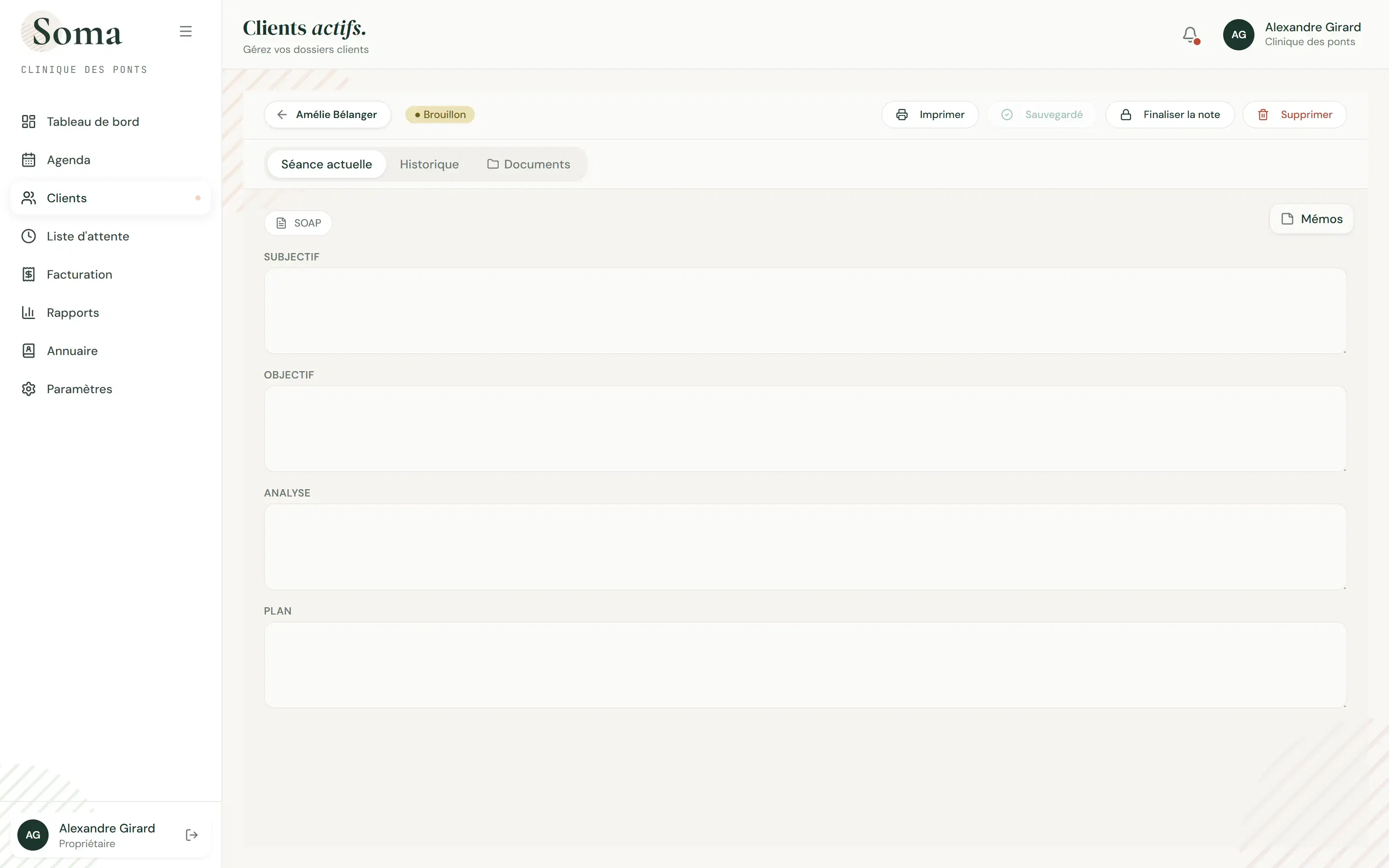Click the AG avatar in the top header

point(1239,34)
